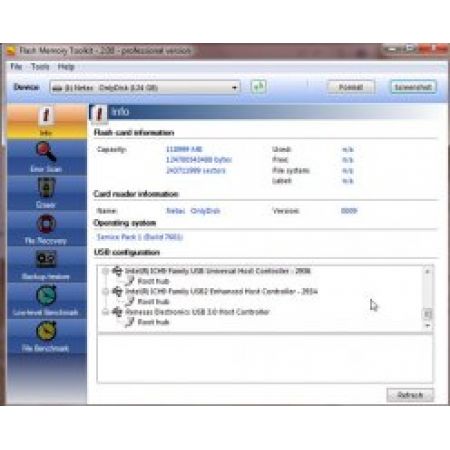
Task: Click the Format button
Action: [x=351, y=87]
